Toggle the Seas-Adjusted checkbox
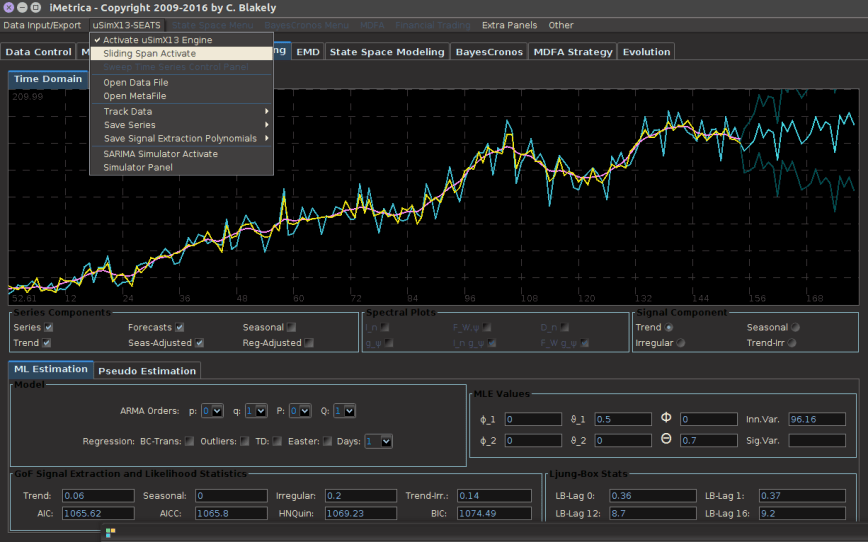The image size is (868, 542). pyautogui.click(x=200, y=343)
